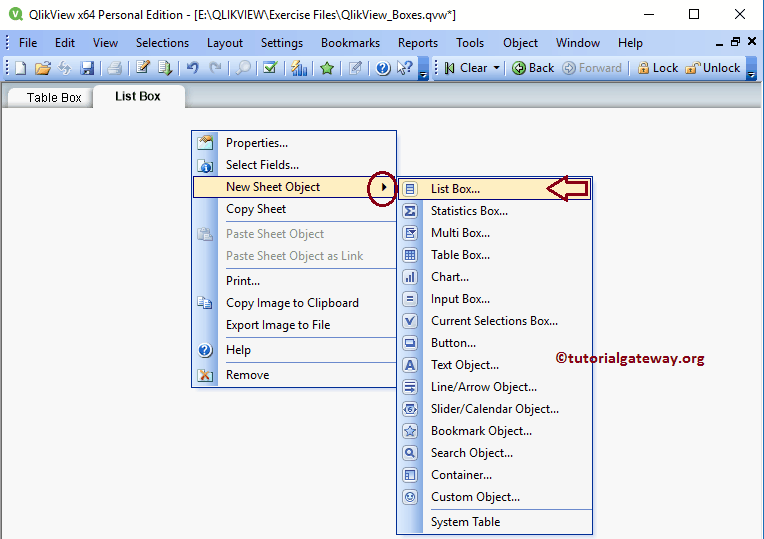Viewport: 764px width, 539px height.
Task: Click the Multi Box icon in submenu
Action: (x=410, y=233)
